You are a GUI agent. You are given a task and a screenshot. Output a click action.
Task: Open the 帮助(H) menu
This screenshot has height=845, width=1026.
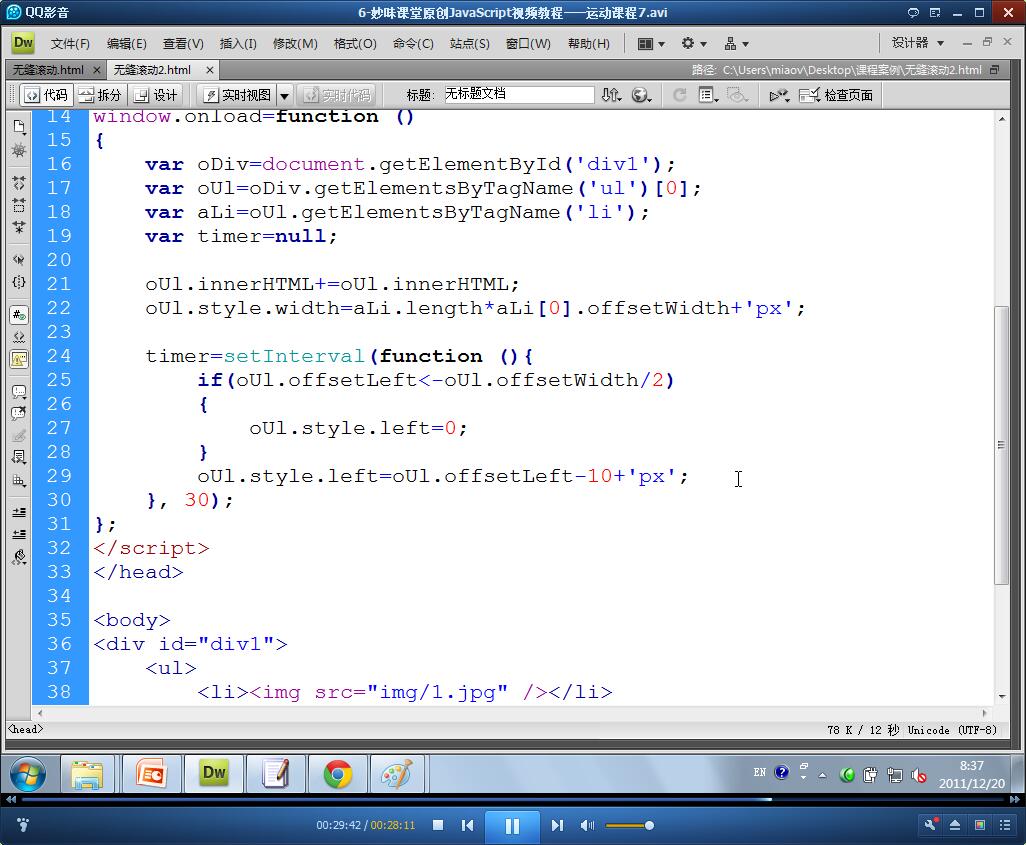click(588, 44)
